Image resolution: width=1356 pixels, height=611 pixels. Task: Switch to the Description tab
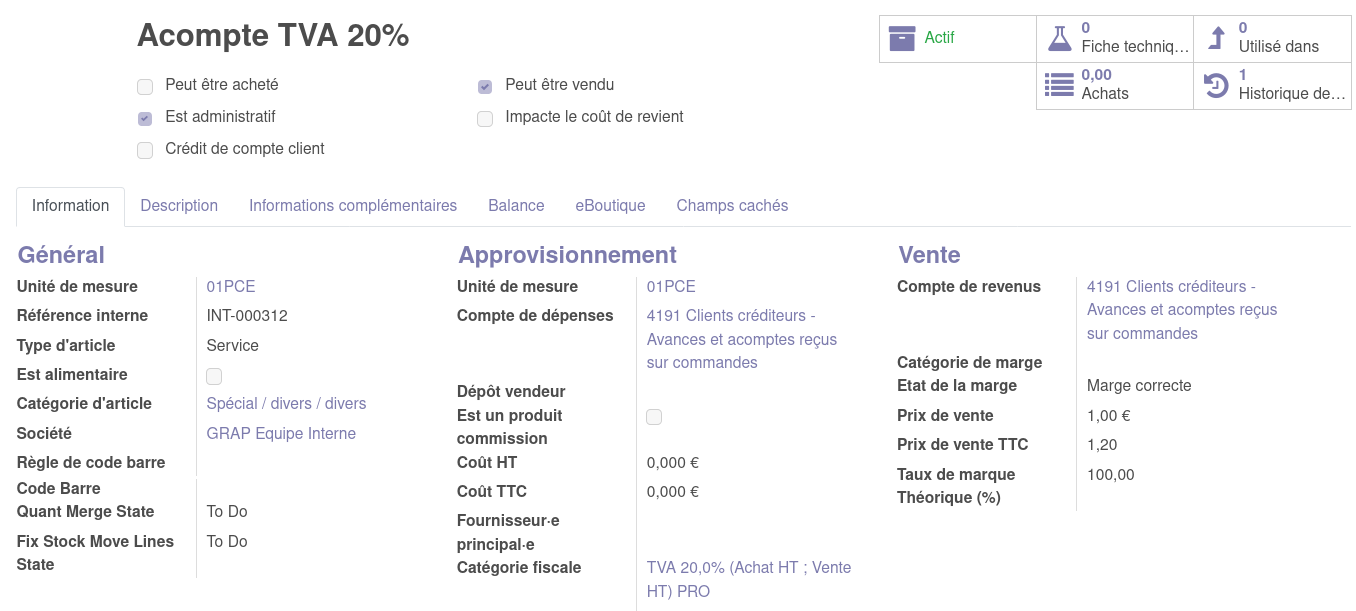(x=179, y=206)
